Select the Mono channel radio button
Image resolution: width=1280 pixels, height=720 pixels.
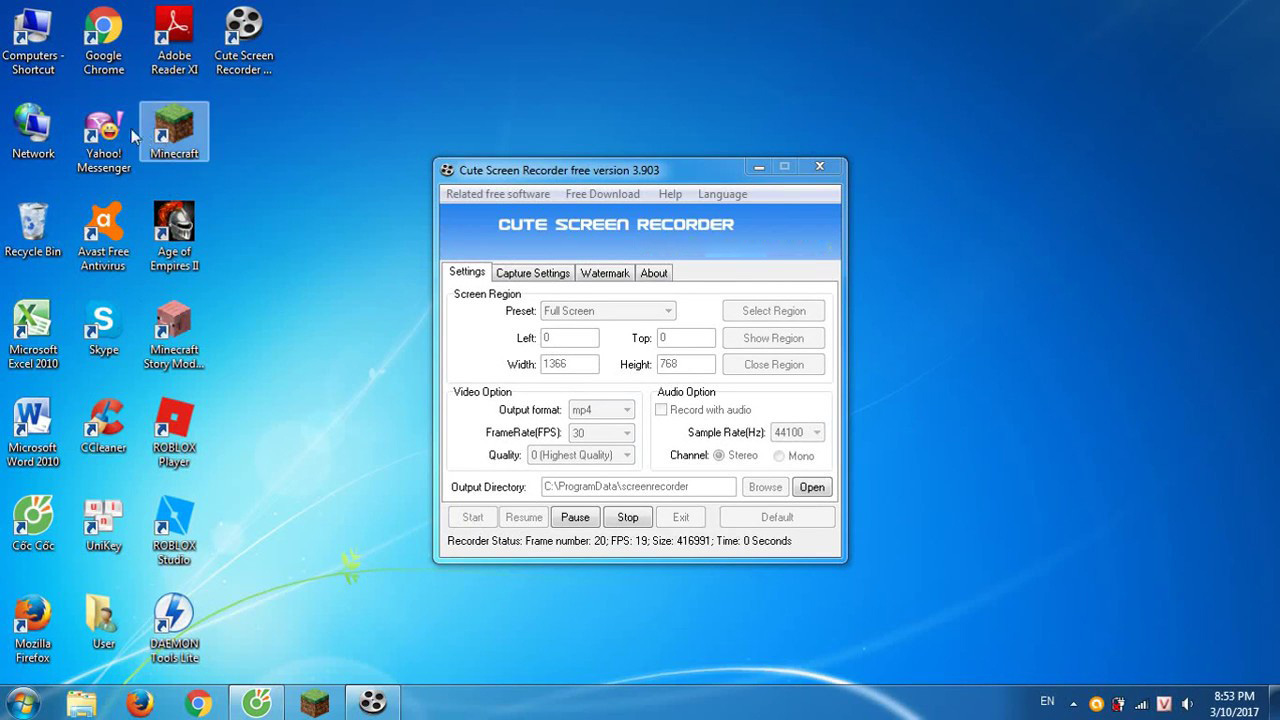click(x=779, y=456)
